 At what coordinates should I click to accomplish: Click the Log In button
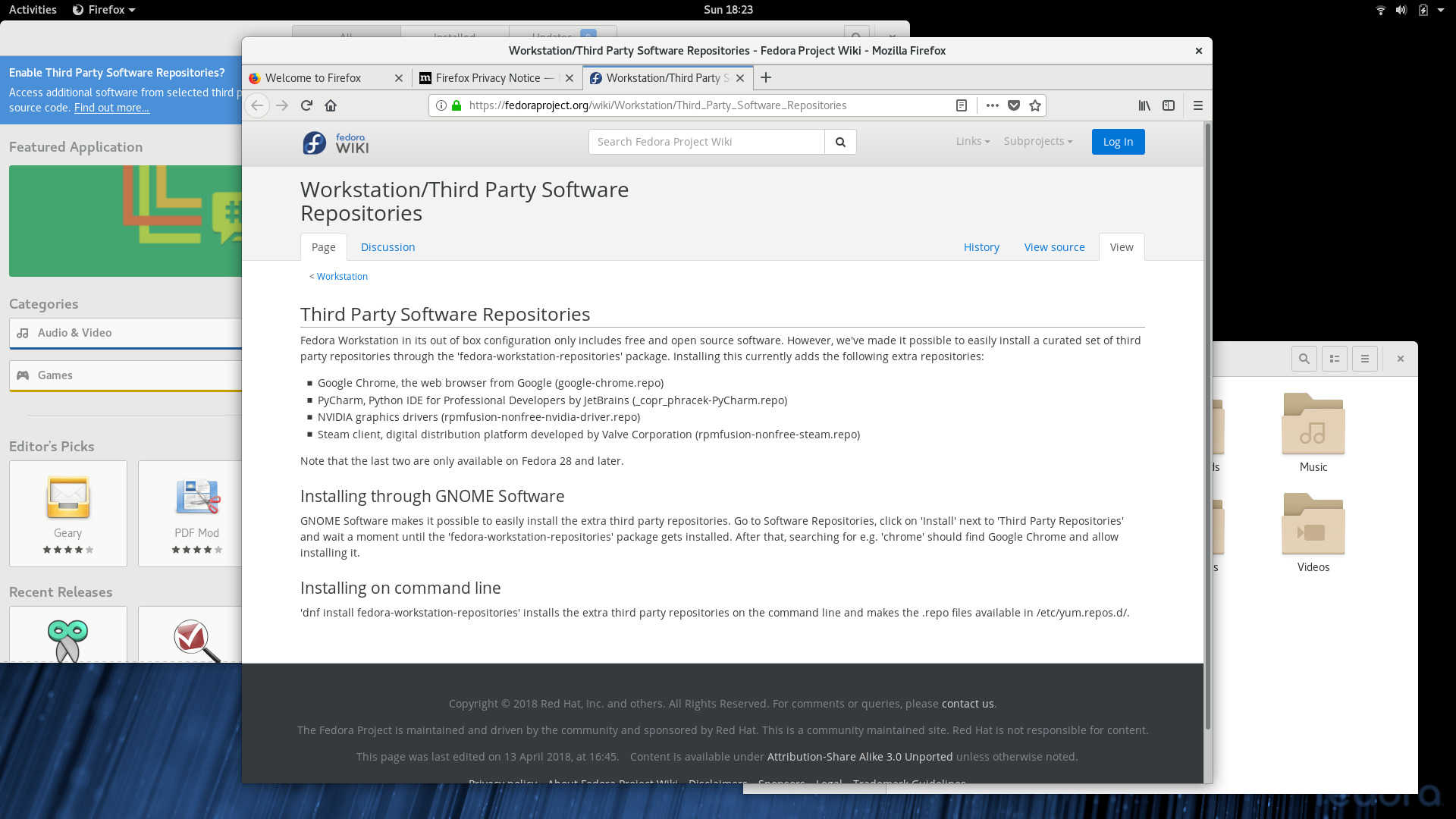(1119, 142)
